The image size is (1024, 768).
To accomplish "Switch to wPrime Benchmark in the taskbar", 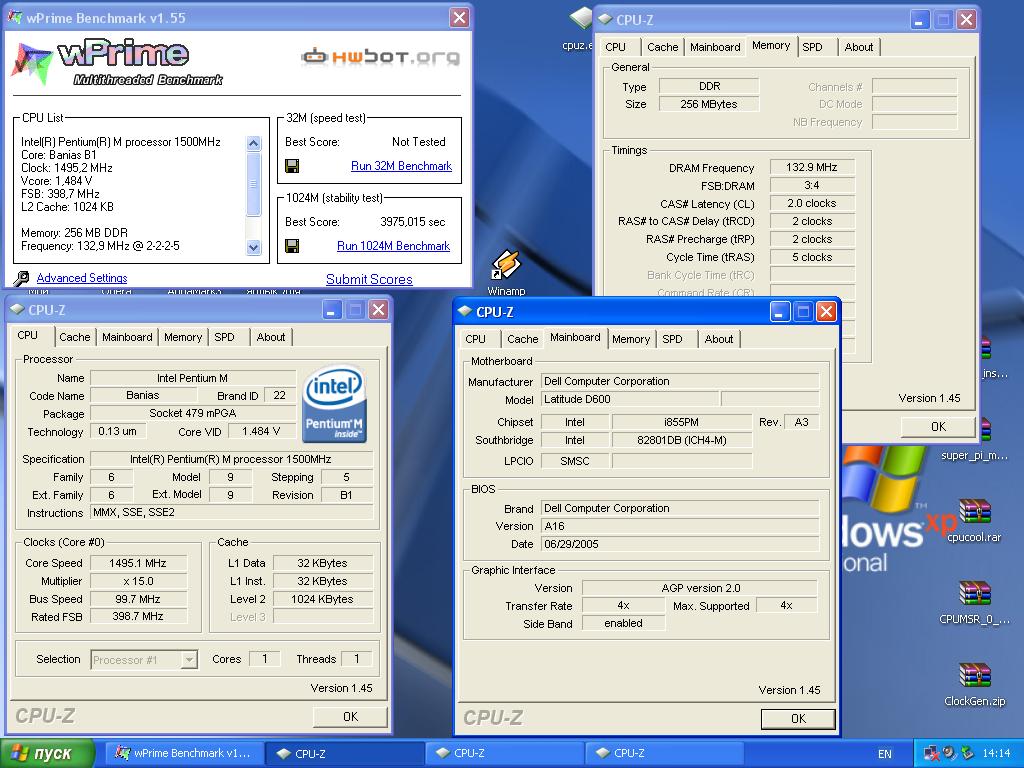I will (x=184, y=754).
